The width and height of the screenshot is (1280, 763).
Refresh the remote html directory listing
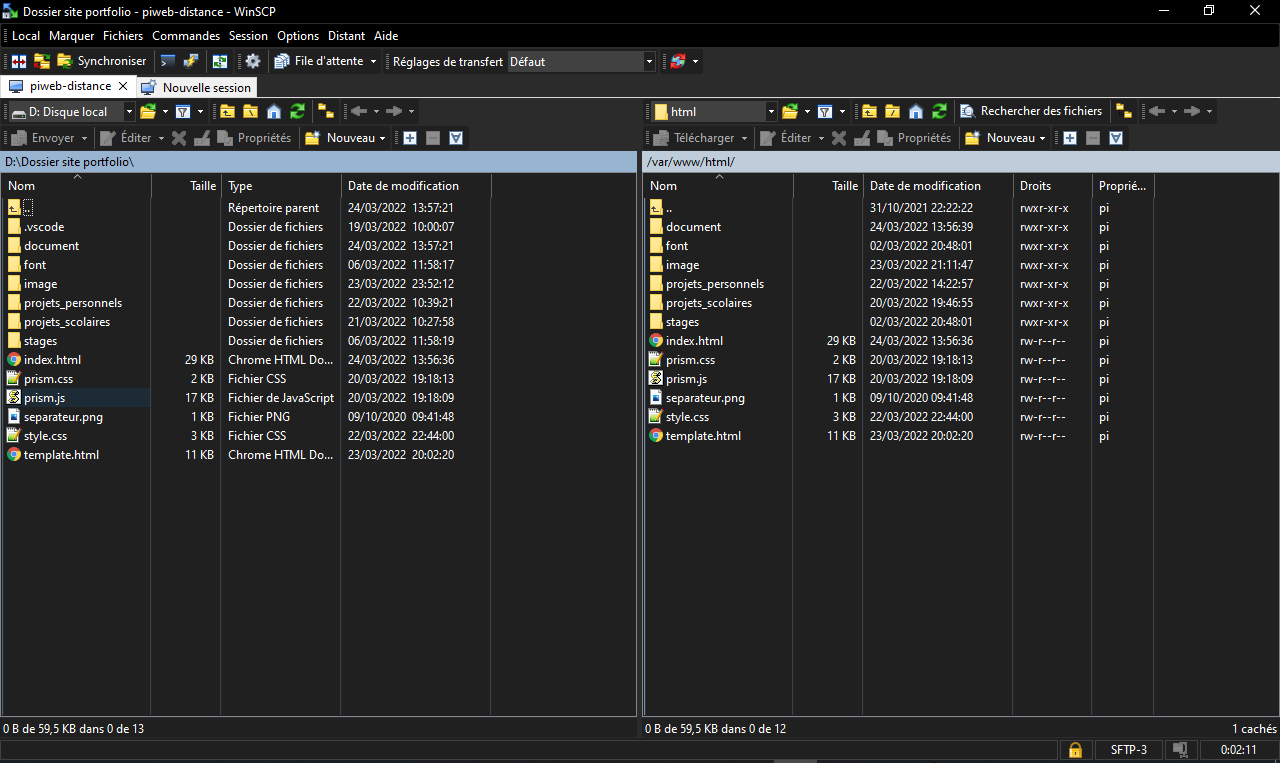tap(939, 111)
